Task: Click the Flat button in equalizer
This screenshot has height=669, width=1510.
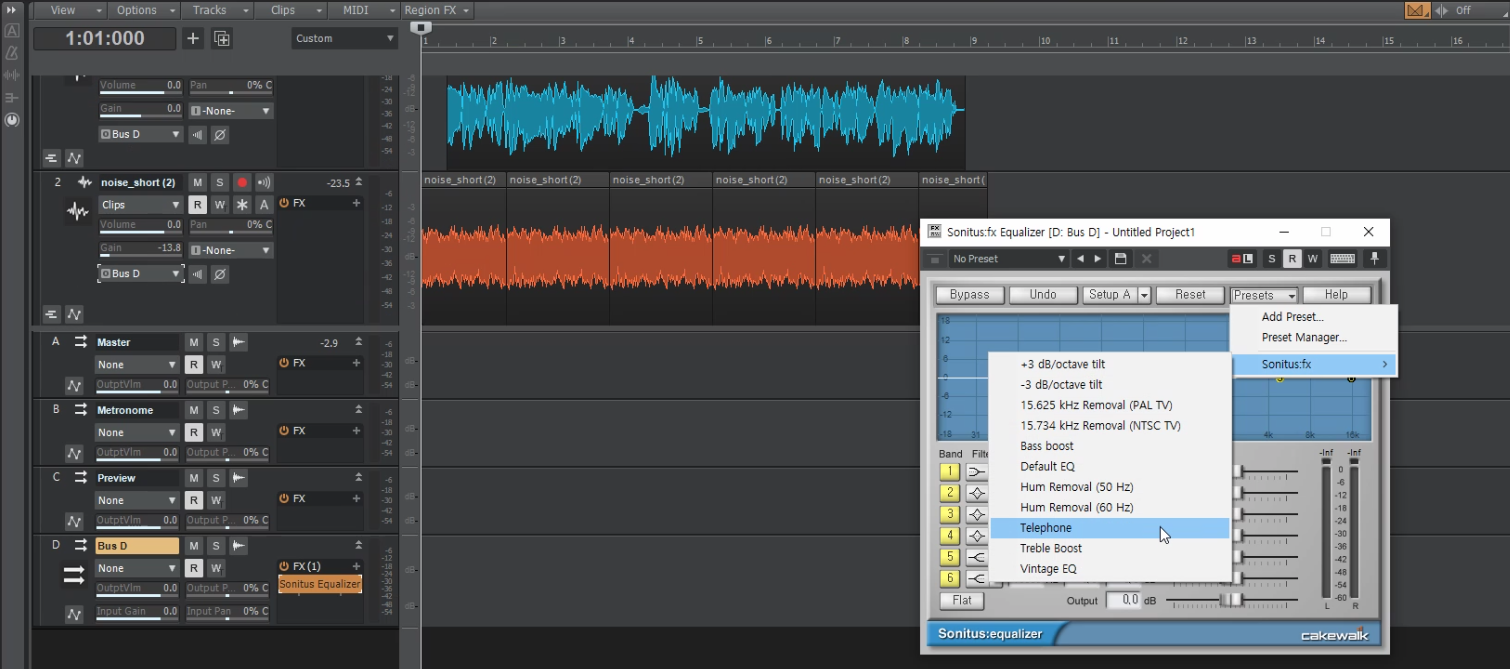Action: 962,600
